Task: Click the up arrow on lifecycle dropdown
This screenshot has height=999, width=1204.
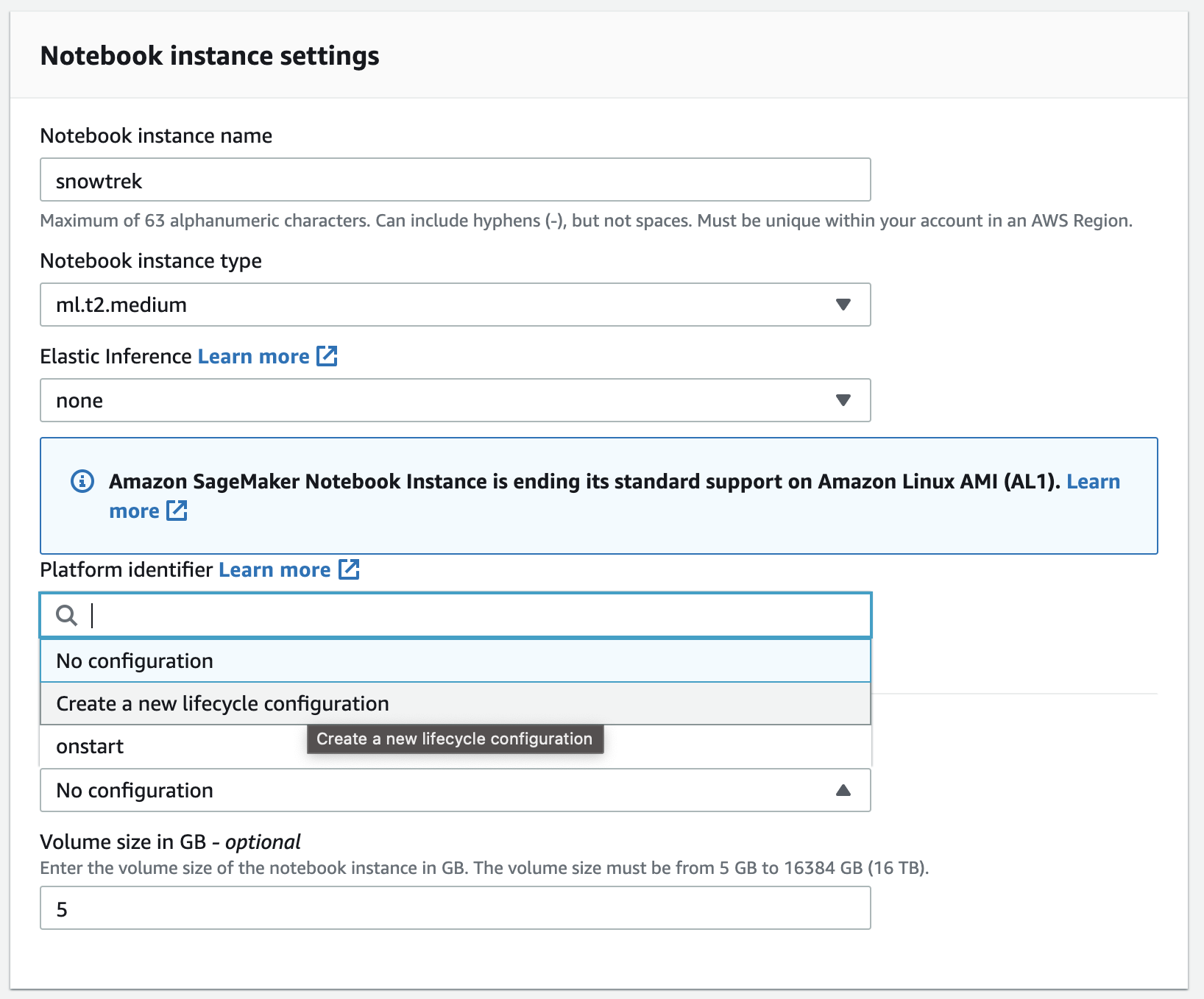Action: [843, 790]
